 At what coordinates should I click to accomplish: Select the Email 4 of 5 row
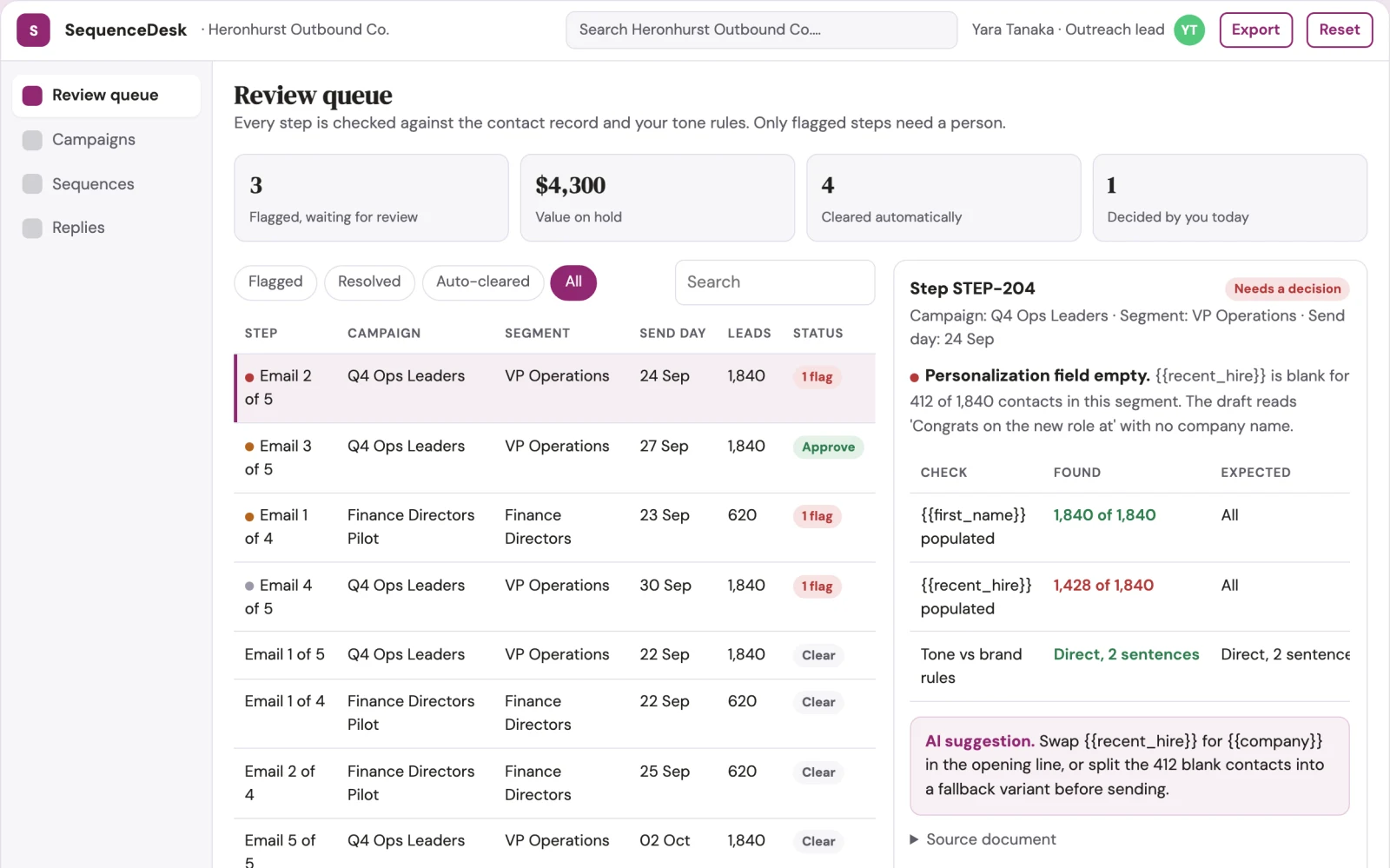554,597
